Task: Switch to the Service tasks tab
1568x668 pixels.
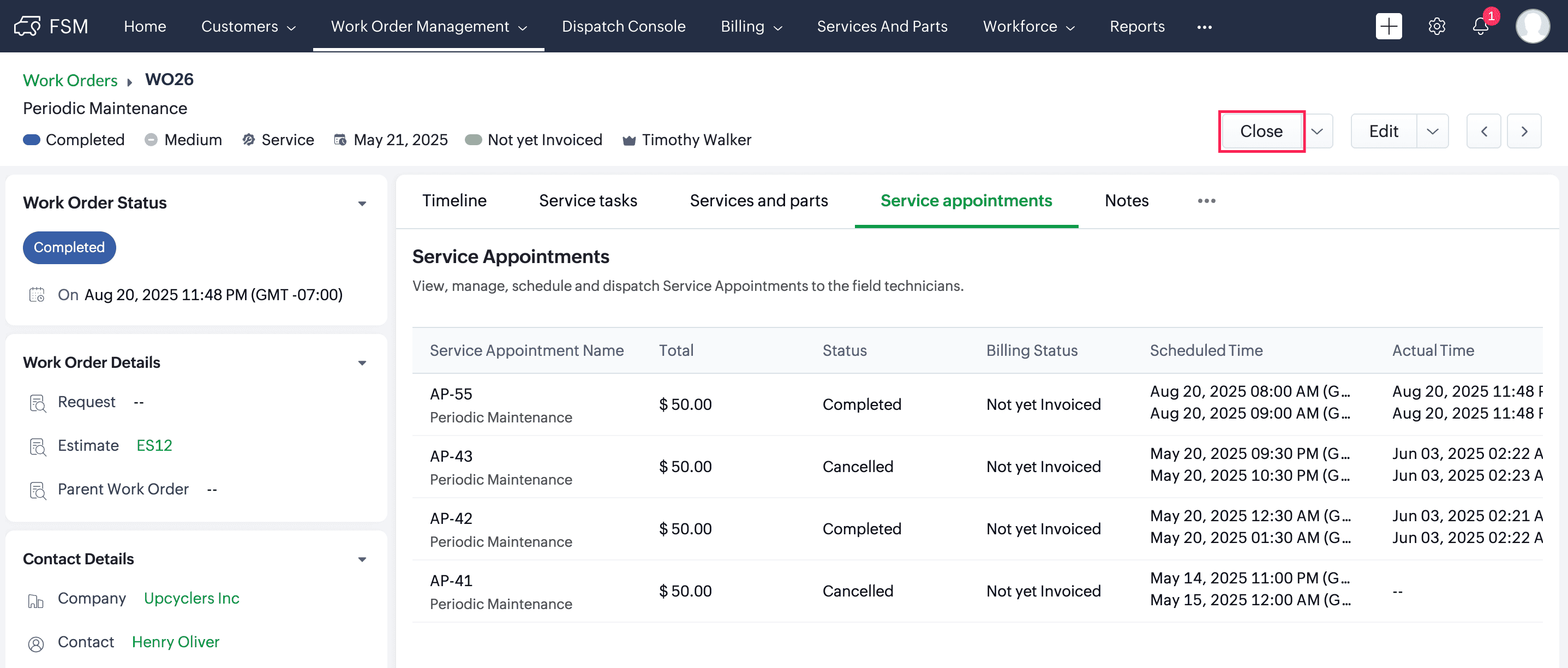Action: 588,200
